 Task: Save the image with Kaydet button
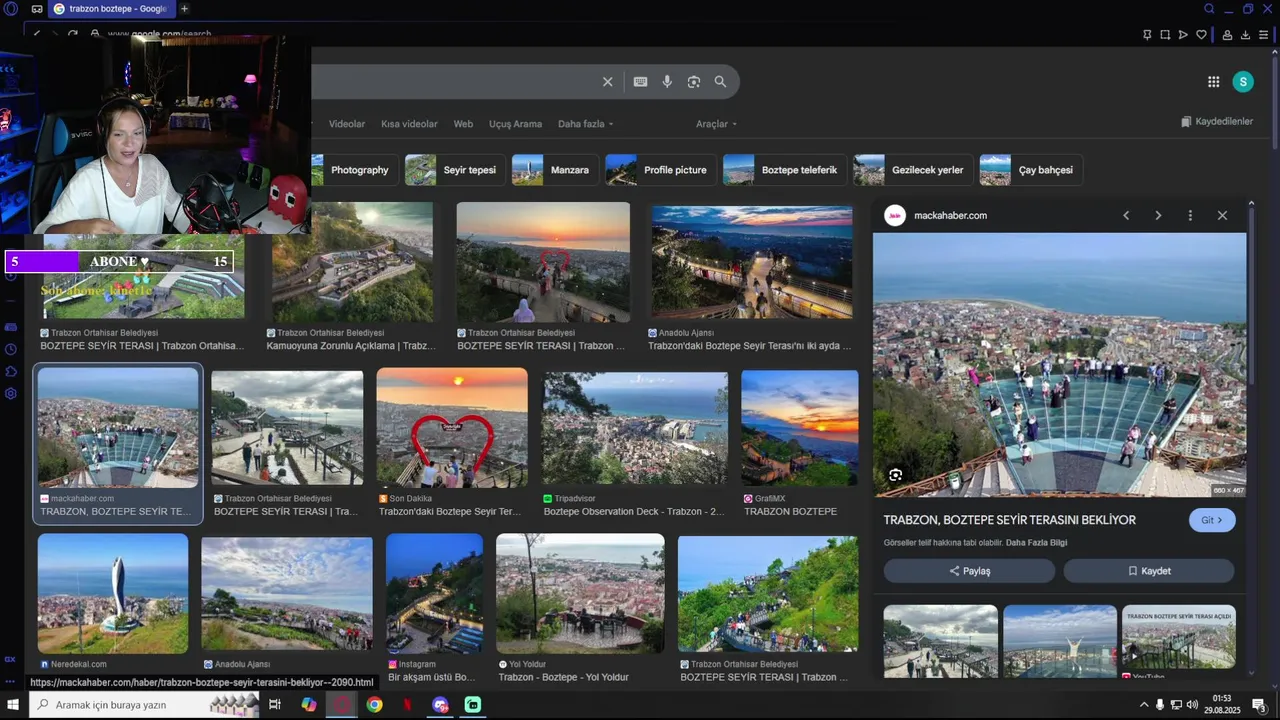click(1149, 571)
